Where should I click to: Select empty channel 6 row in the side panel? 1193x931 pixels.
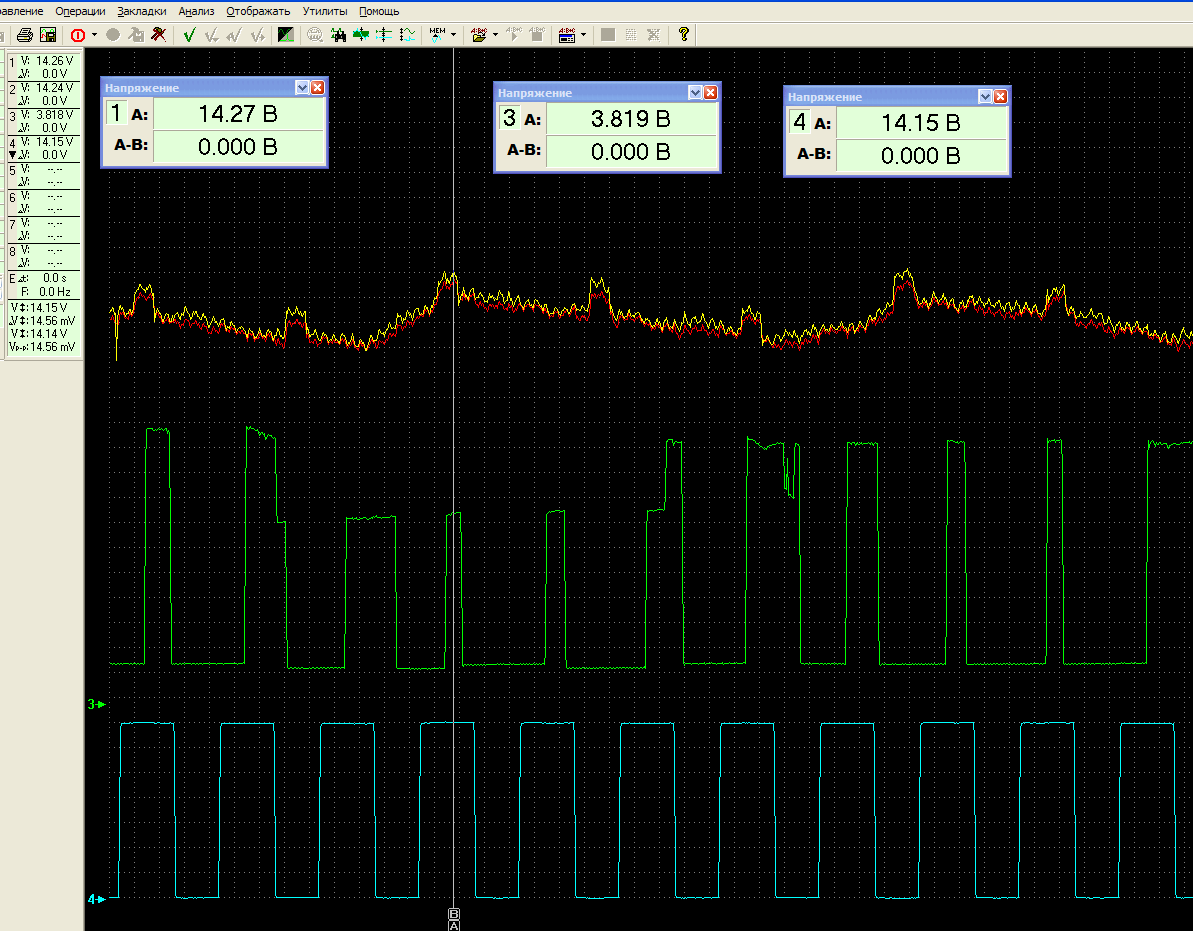(43, 202)
